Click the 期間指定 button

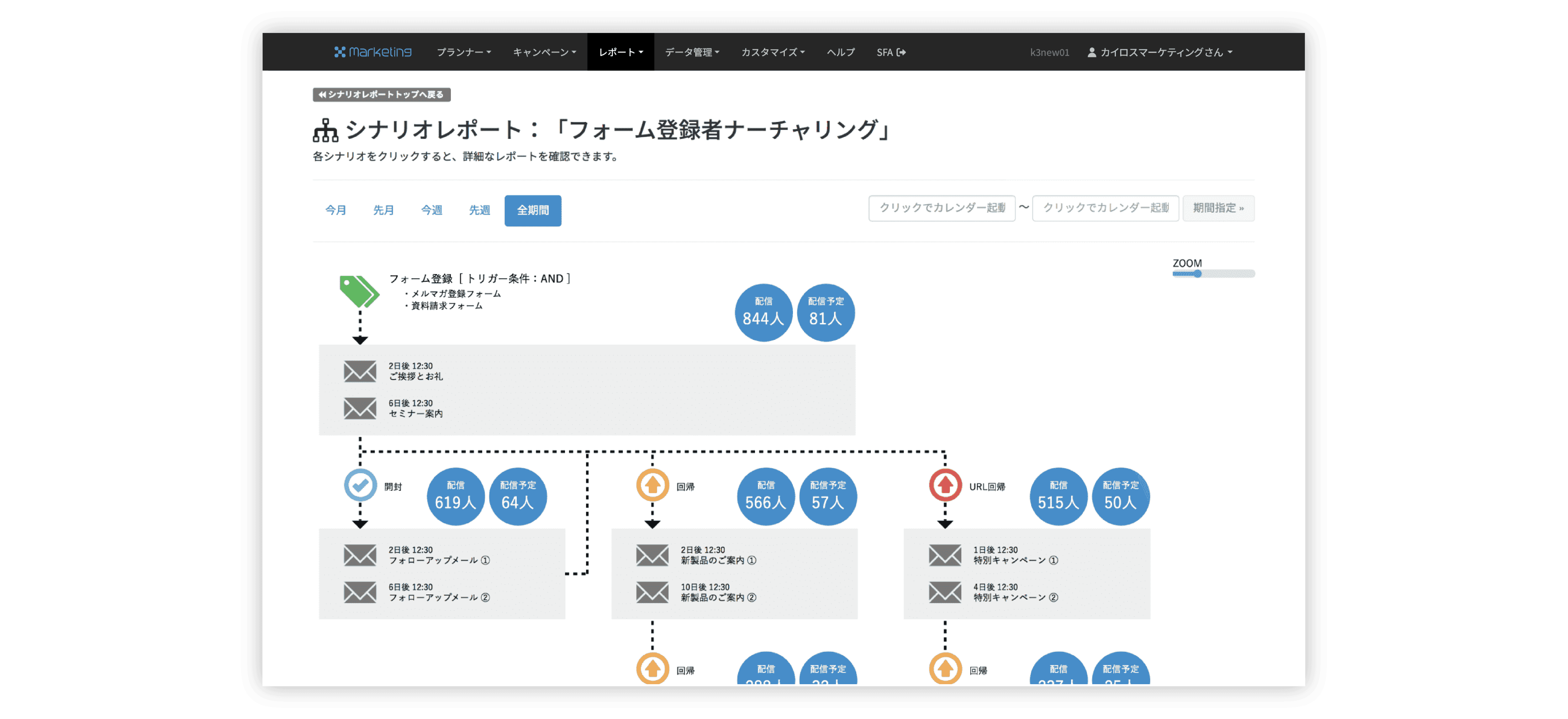[1218, 208]
